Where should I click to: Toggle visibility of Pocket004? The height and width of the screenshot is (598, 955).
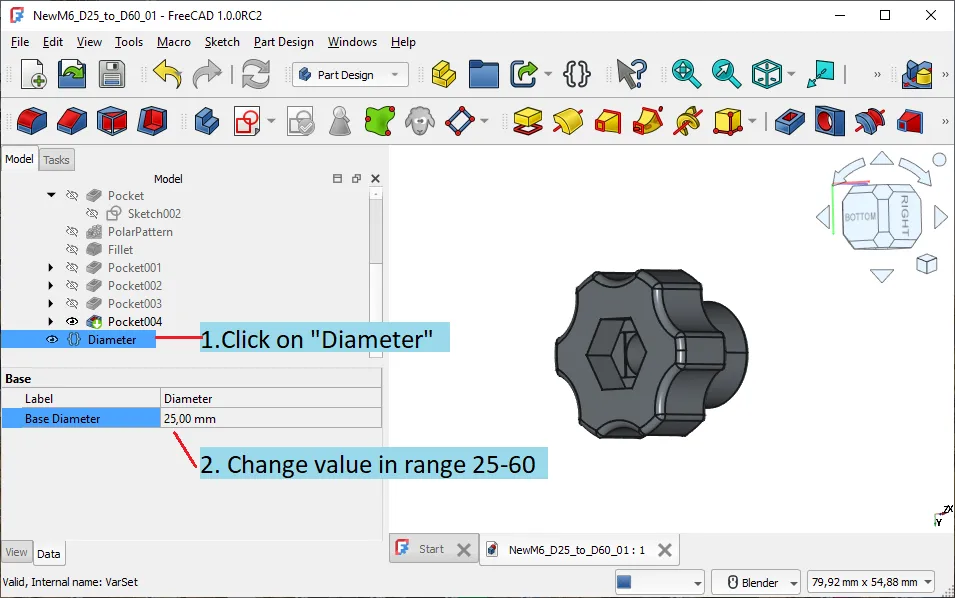tap(71, 321)
